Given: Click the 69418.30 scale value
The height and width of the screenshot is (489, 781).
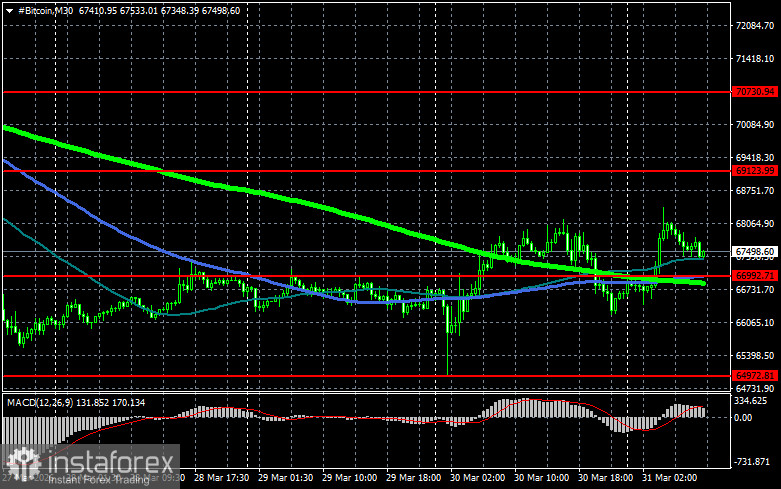Looking at the screenshot, I should [755, 157].
